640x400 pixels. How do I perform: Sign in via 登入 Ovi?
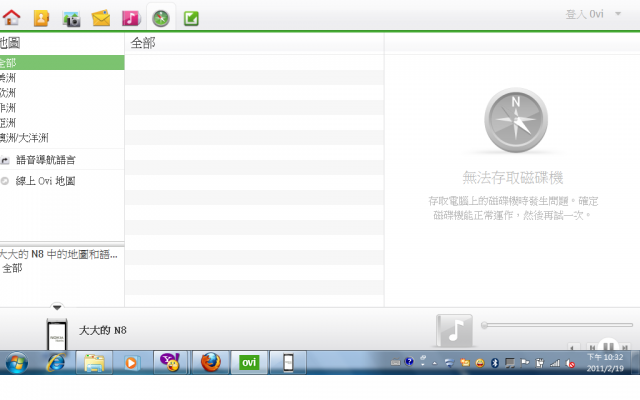[x=584, y=14]
